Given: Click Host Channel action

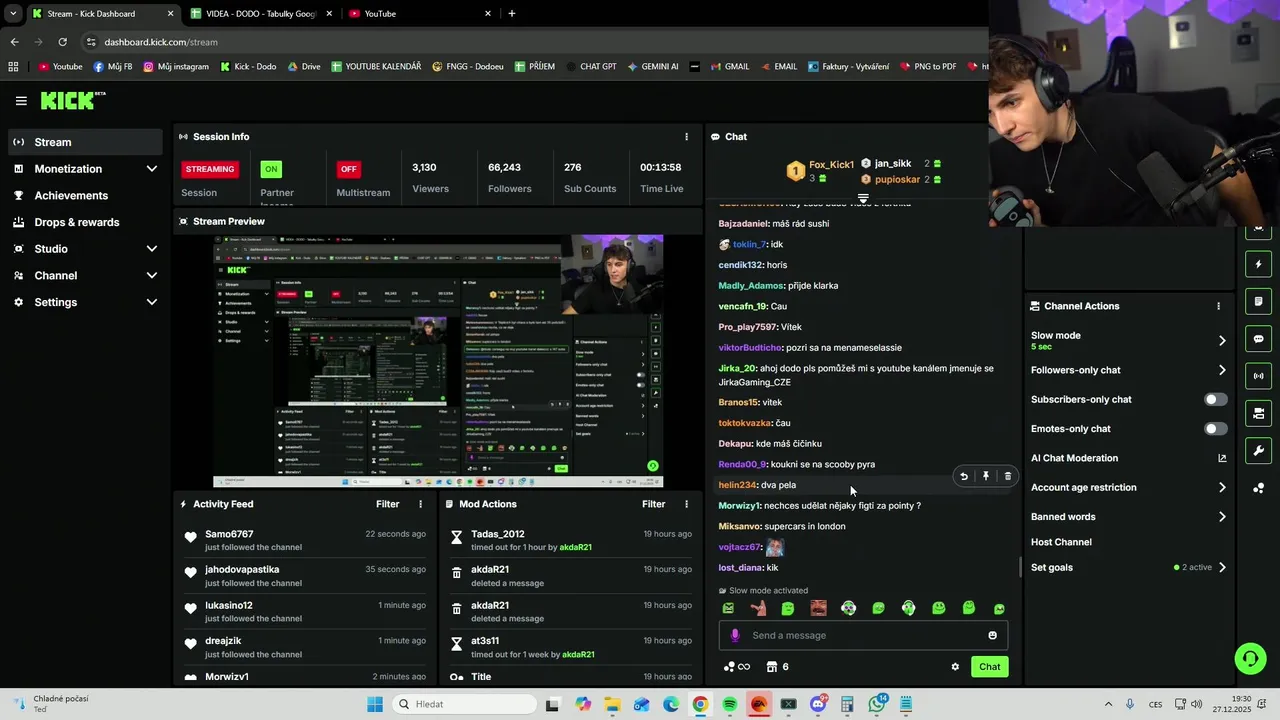Looking at the screenshot, I should (x=1061, y=542).
